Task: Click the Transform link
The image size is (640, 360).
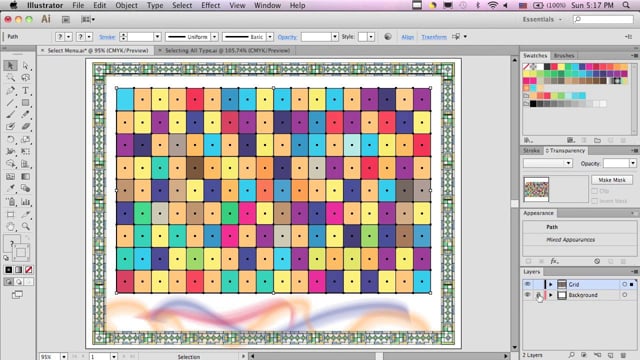Action: pos(434,37)
